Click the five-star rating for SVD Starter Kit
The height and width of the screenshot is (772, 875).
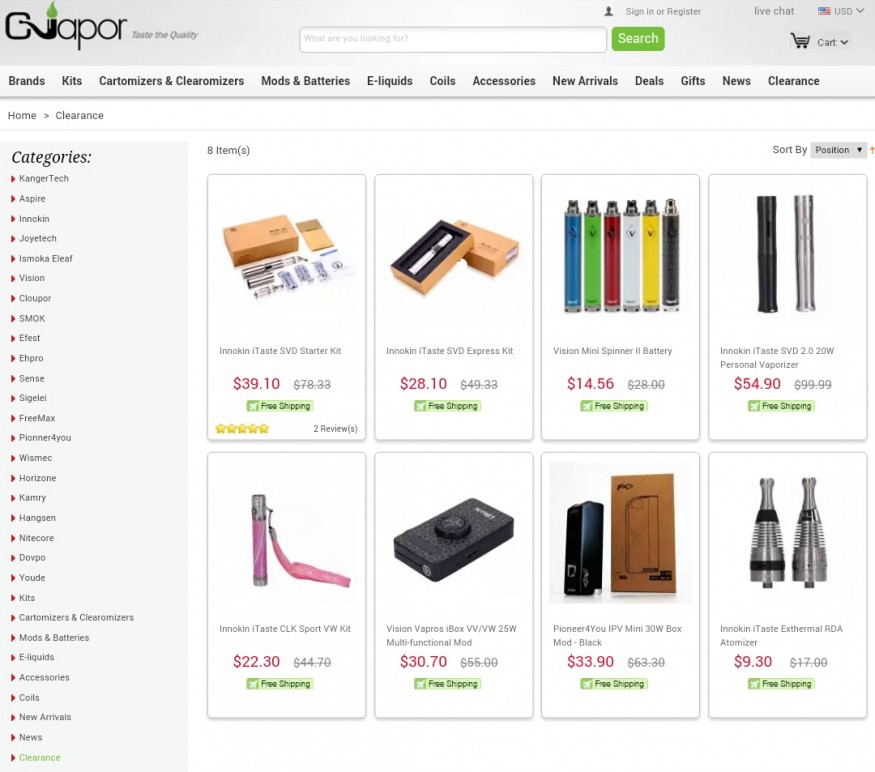coord(242,429)
